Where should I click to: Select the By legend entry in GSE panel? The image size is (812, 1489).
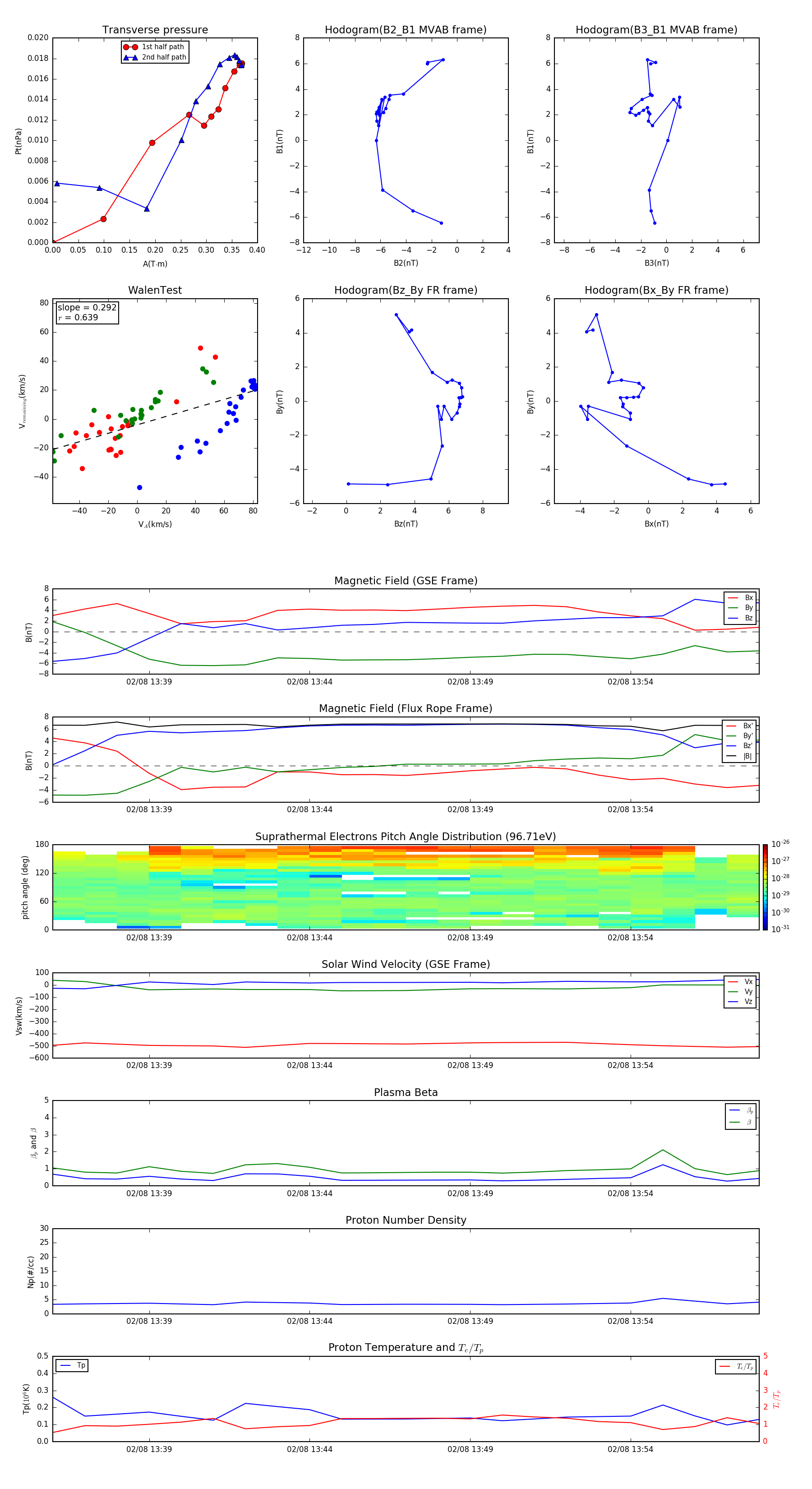coord(740,607)
